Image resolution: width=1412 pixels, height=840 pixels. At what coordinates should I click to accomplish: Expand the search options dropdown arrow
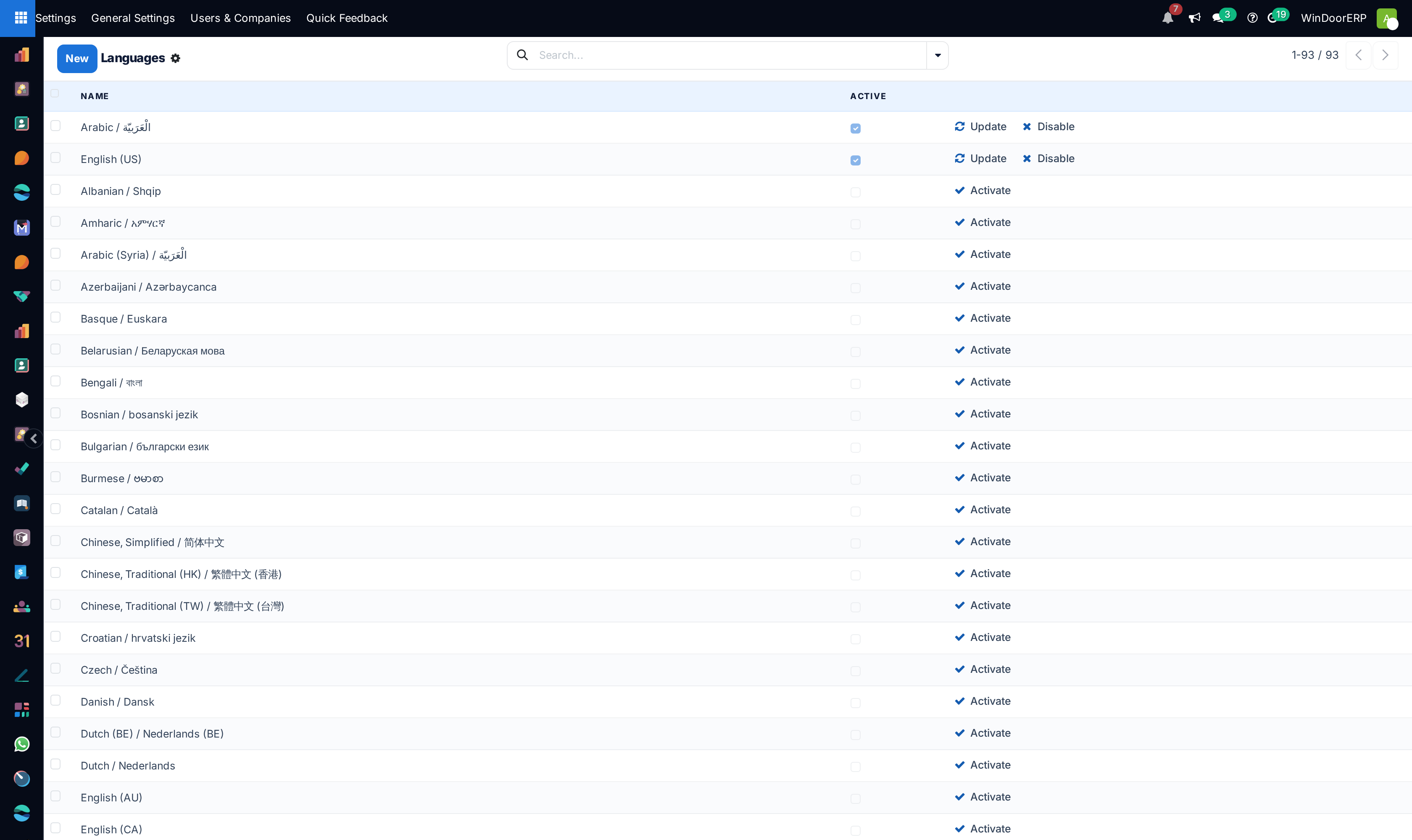[x=938, y=55]
